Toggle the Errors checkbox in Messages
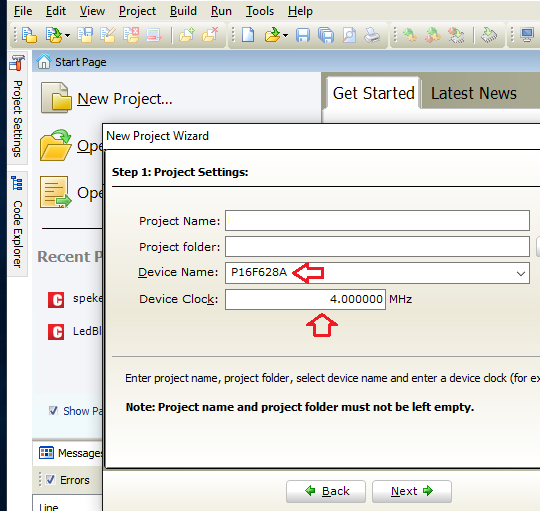This screenshot has height=511, width=541. coord(50,480)
